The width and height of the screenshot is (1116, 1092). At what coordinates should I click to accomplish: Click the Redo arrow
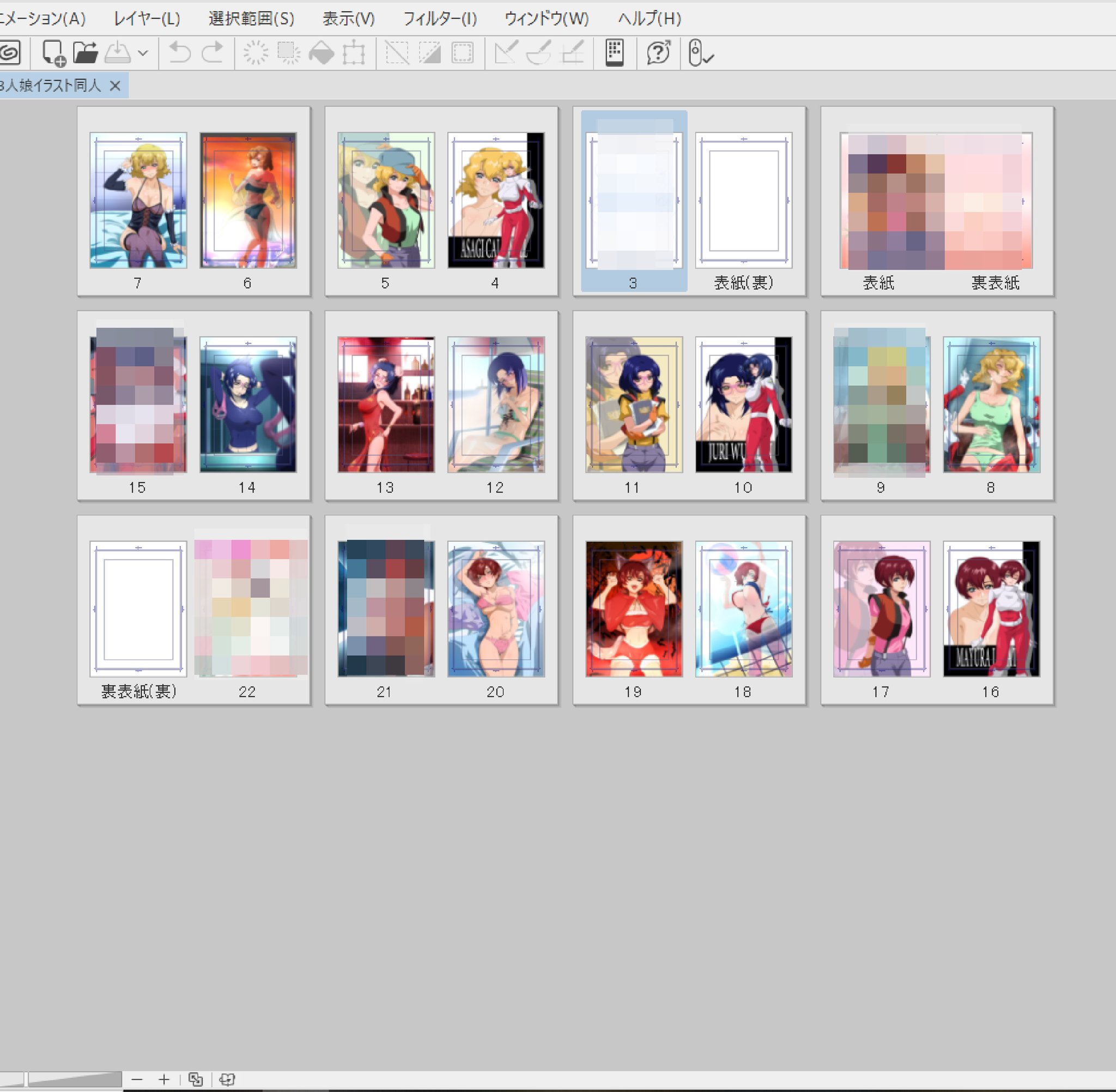[212, 53]
